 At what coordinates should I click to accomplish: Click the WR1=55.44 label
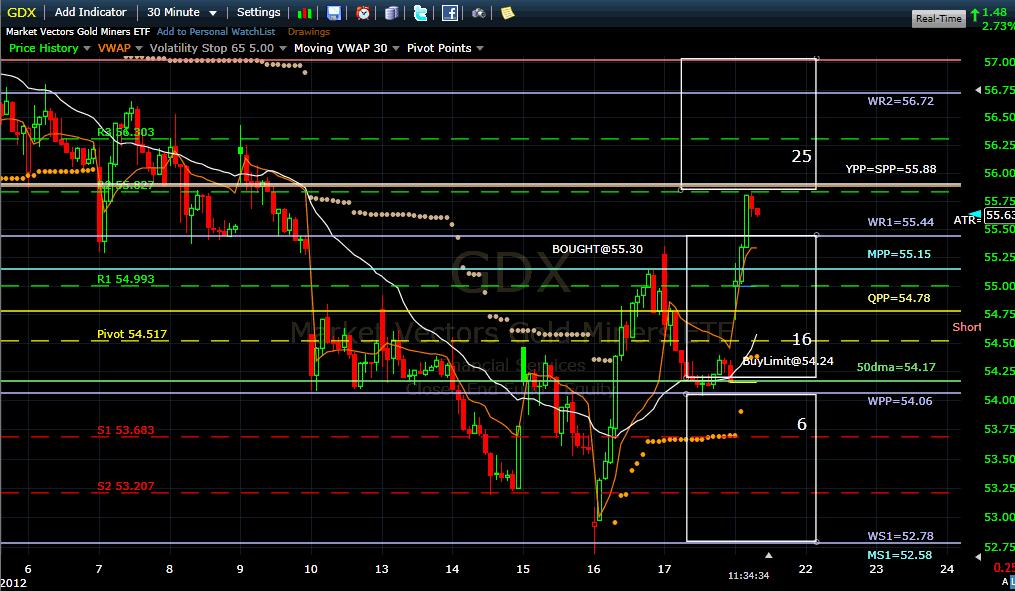pyautogui.click(x=900, y=222)
